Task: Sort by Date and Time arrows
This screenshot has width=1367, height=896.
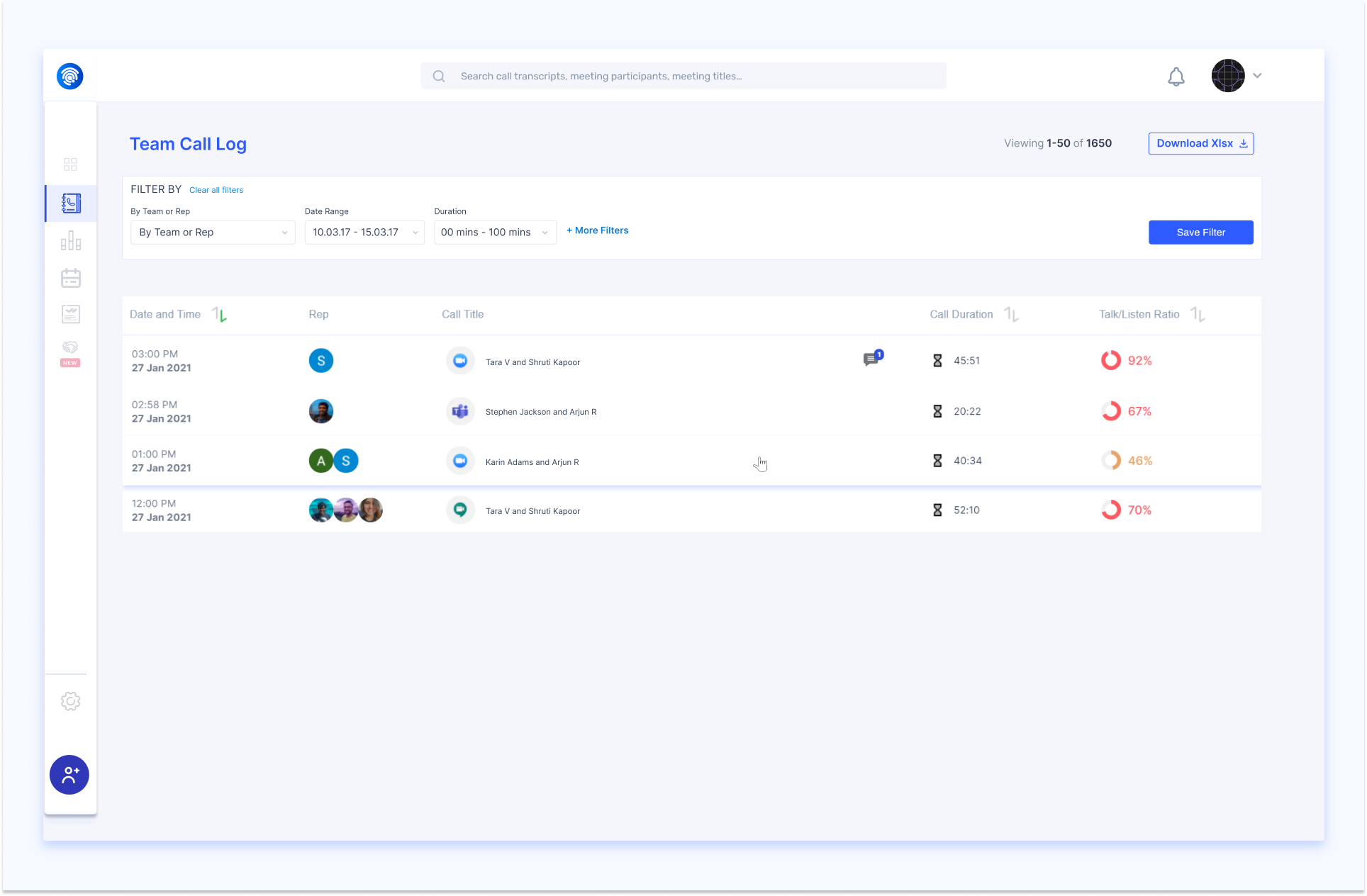Action: (x=220, y=315)
